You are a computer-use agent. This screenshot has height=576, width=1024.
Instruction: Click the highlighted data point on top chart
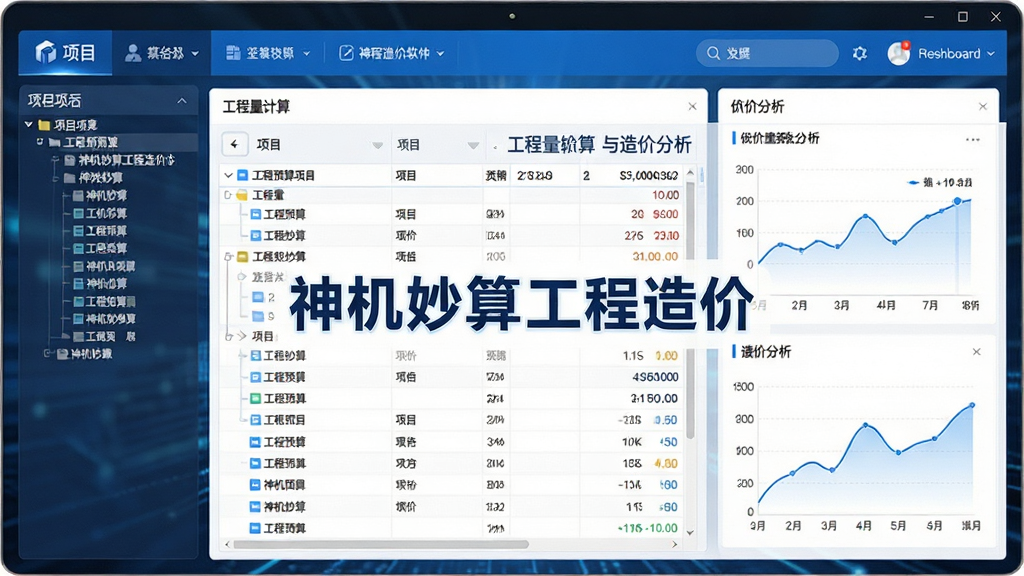(x=957, y=202)
